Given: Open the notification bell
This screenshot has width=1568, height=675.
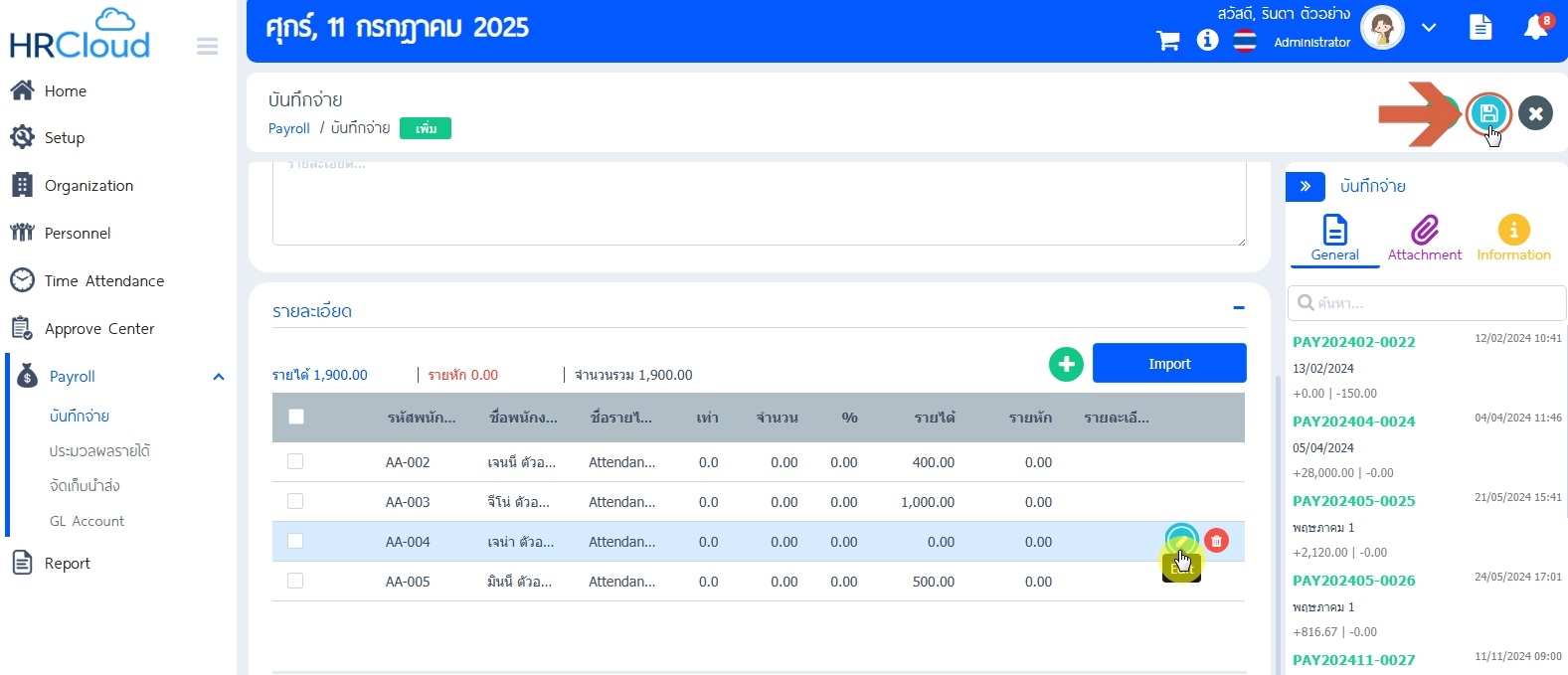Looking at the screenshot, I should (1535, 28).
